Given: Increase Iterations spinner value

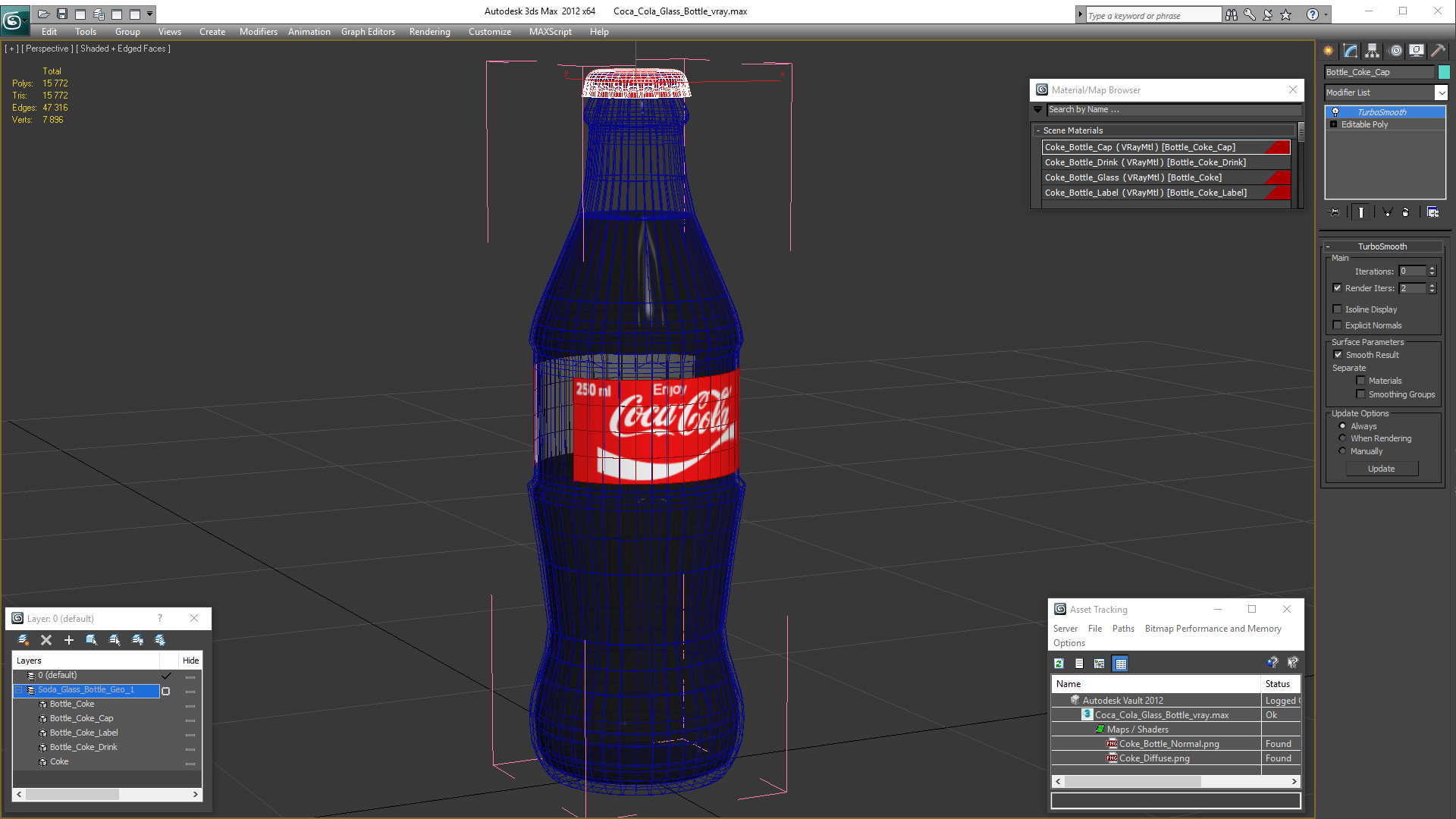Looking at the screenshot, I should pyautogui.click(x=1432, y=268).
